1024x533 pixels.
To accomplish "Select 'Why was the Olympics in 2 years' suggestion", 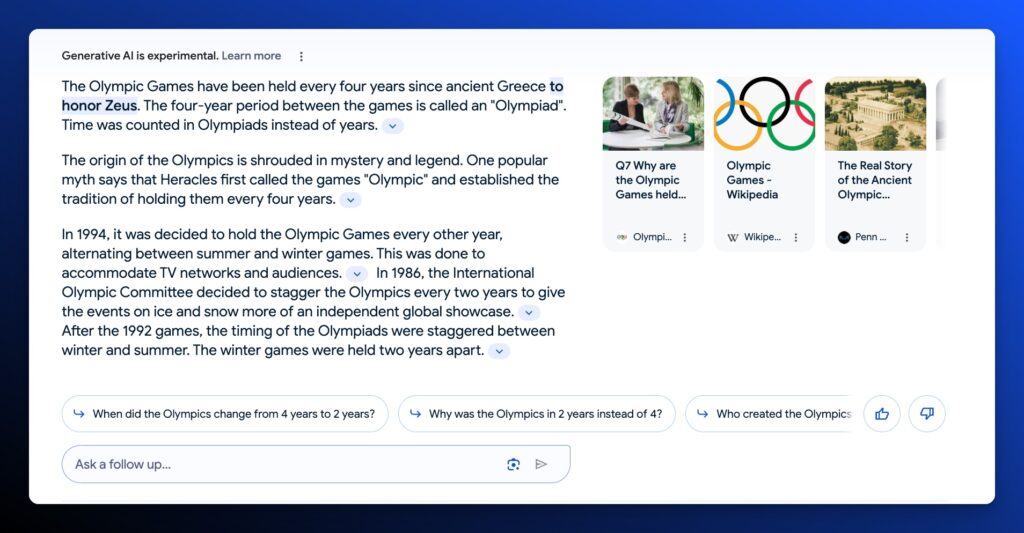I will [536, 414].
